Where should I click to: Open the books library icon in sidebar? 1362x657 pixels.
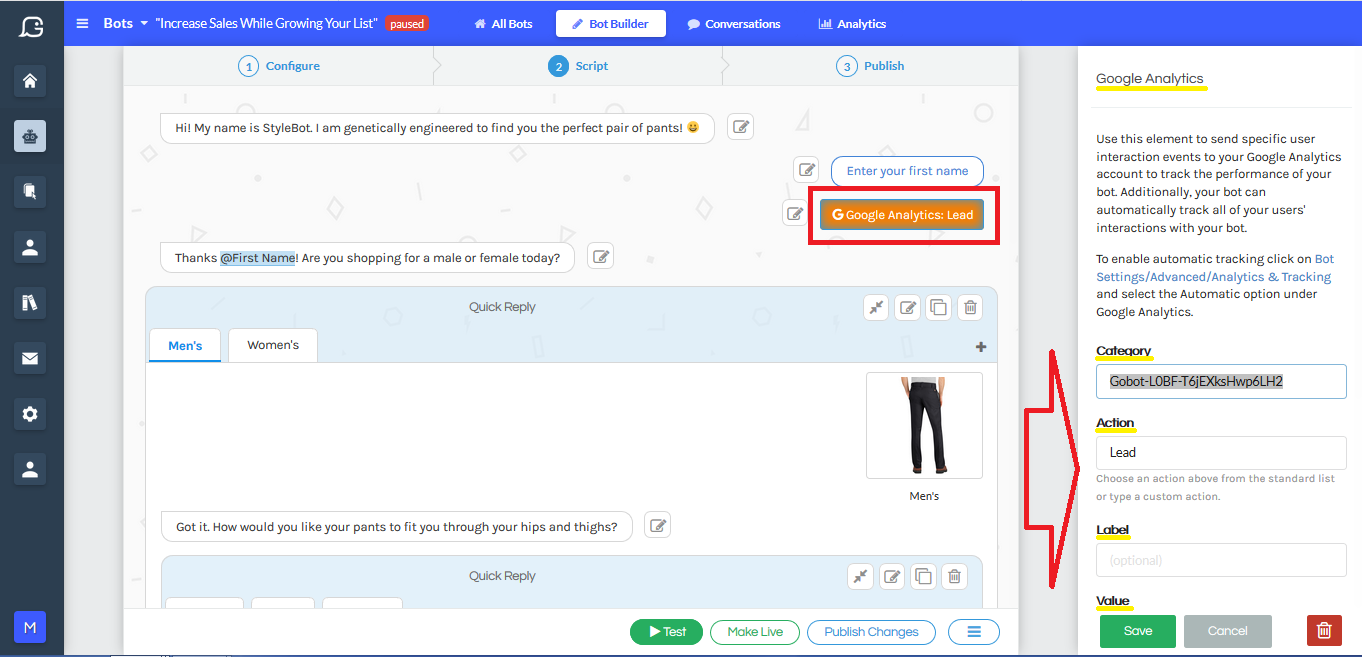pyautogui.click(x=30, y=303)
